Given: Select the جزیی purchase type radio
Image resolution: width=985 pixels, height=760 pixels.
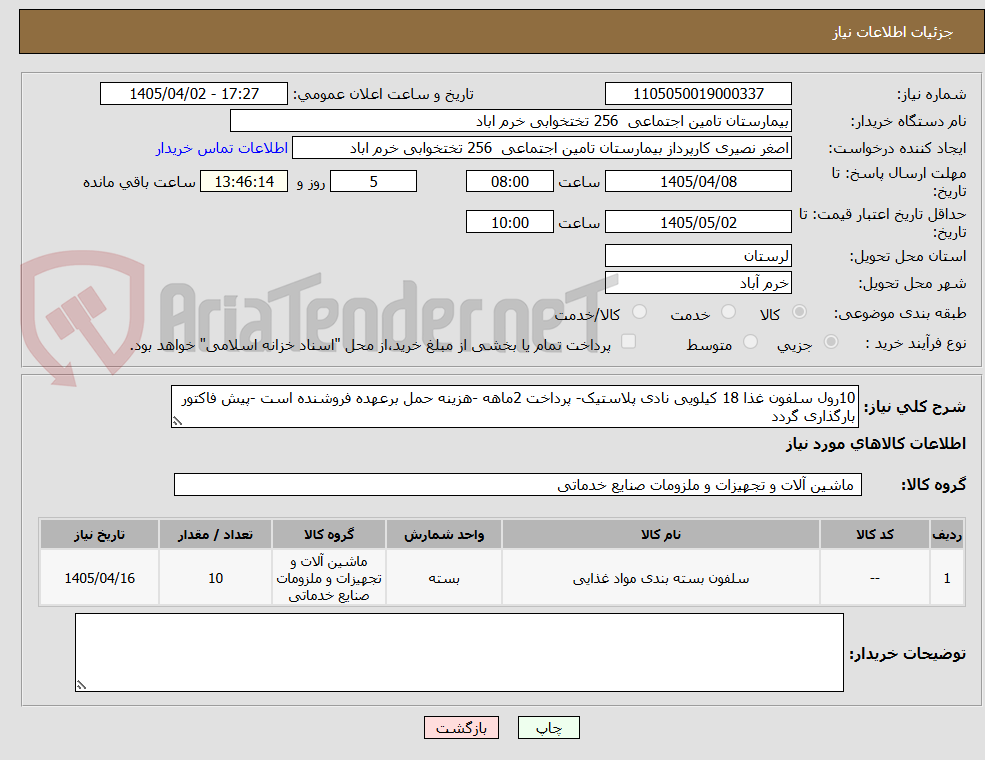Looking at the screenshot, I should coord(830,342).
